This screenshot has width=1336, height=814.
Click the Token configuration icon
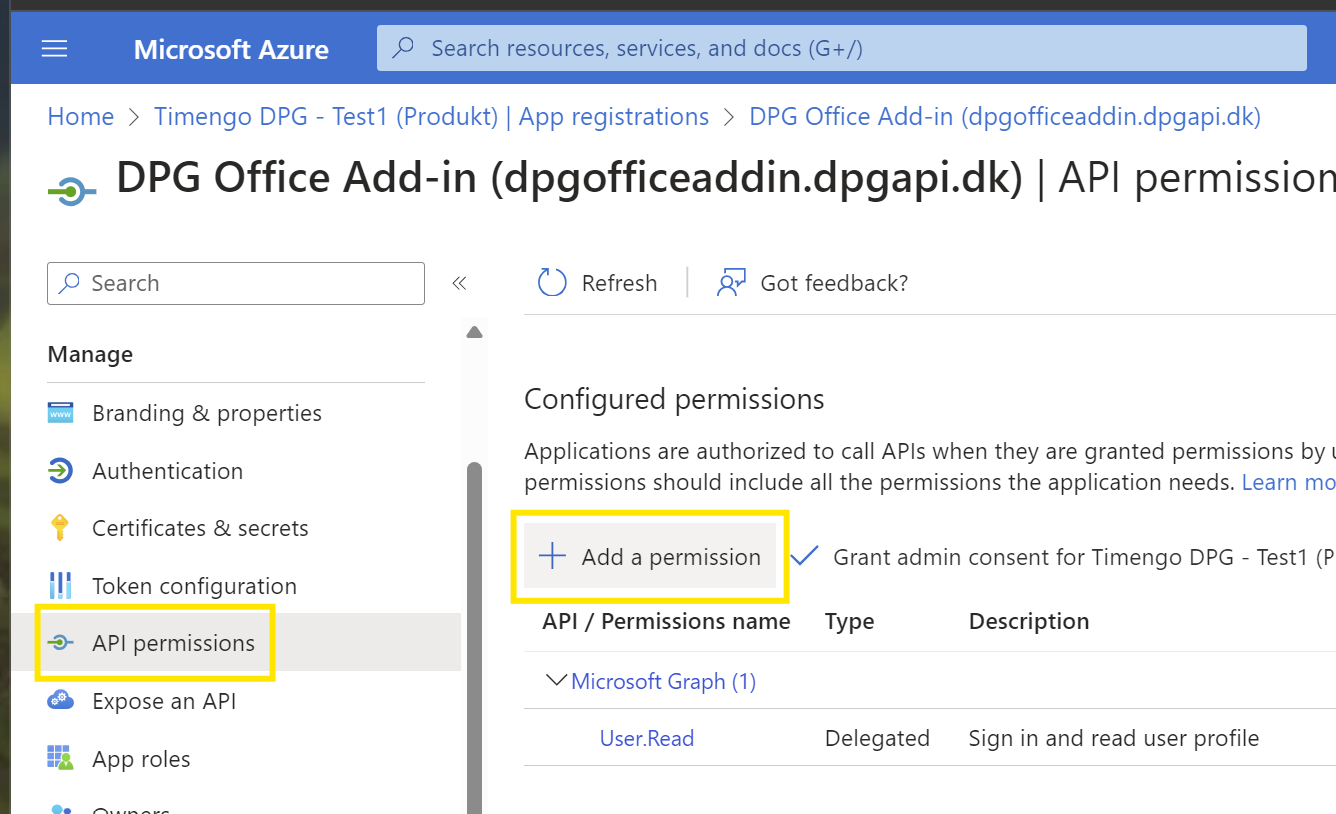coord(60,586)
